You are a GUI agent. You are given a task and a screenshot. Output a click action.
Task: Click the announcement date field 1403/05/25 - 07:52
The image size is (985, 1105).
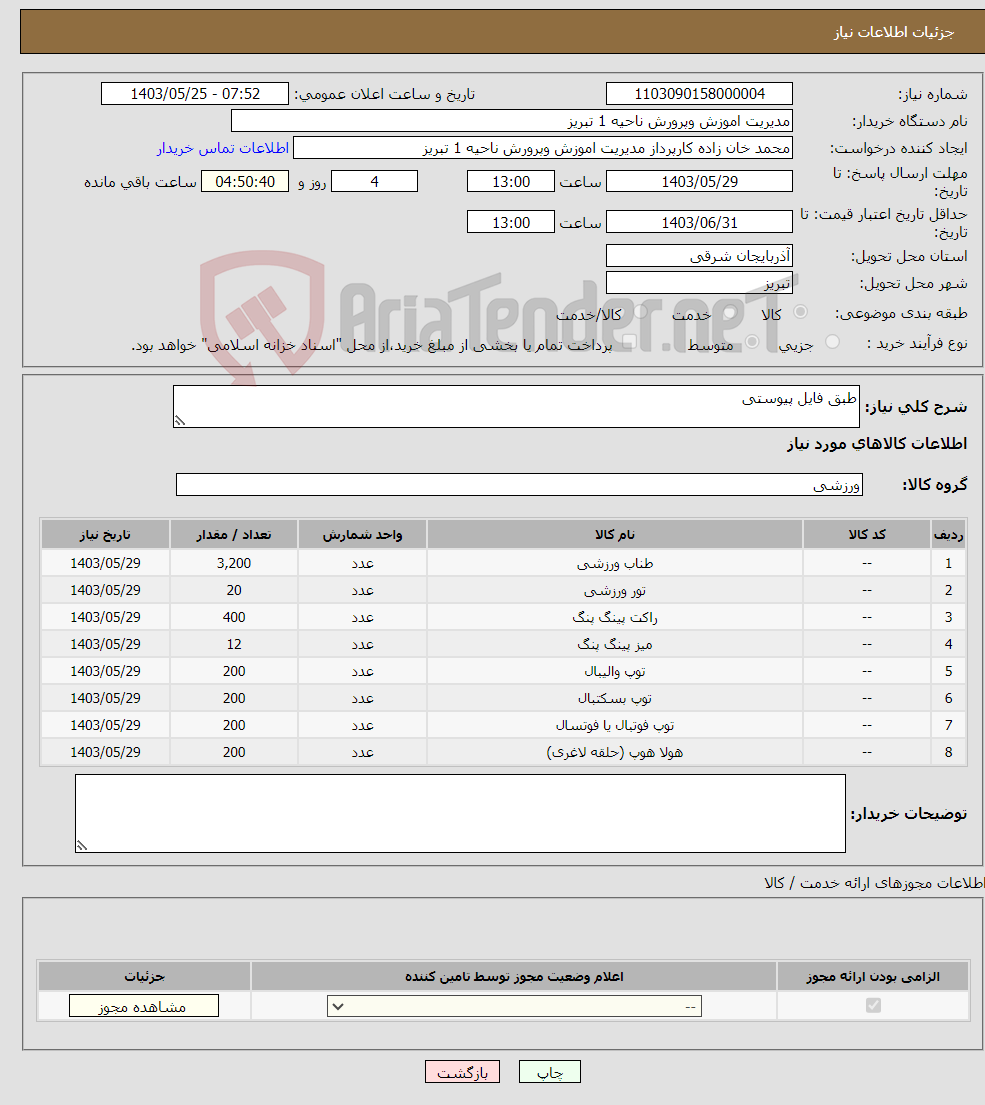(x=194, y=94)
